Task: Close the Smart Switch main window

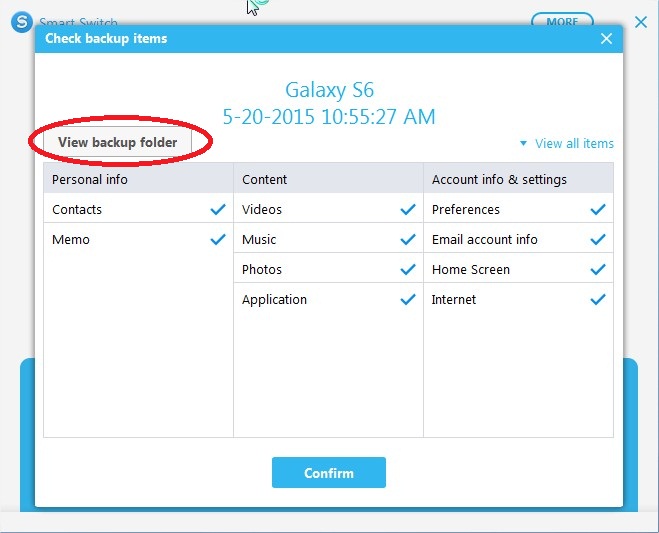Action: pos(641,22)
